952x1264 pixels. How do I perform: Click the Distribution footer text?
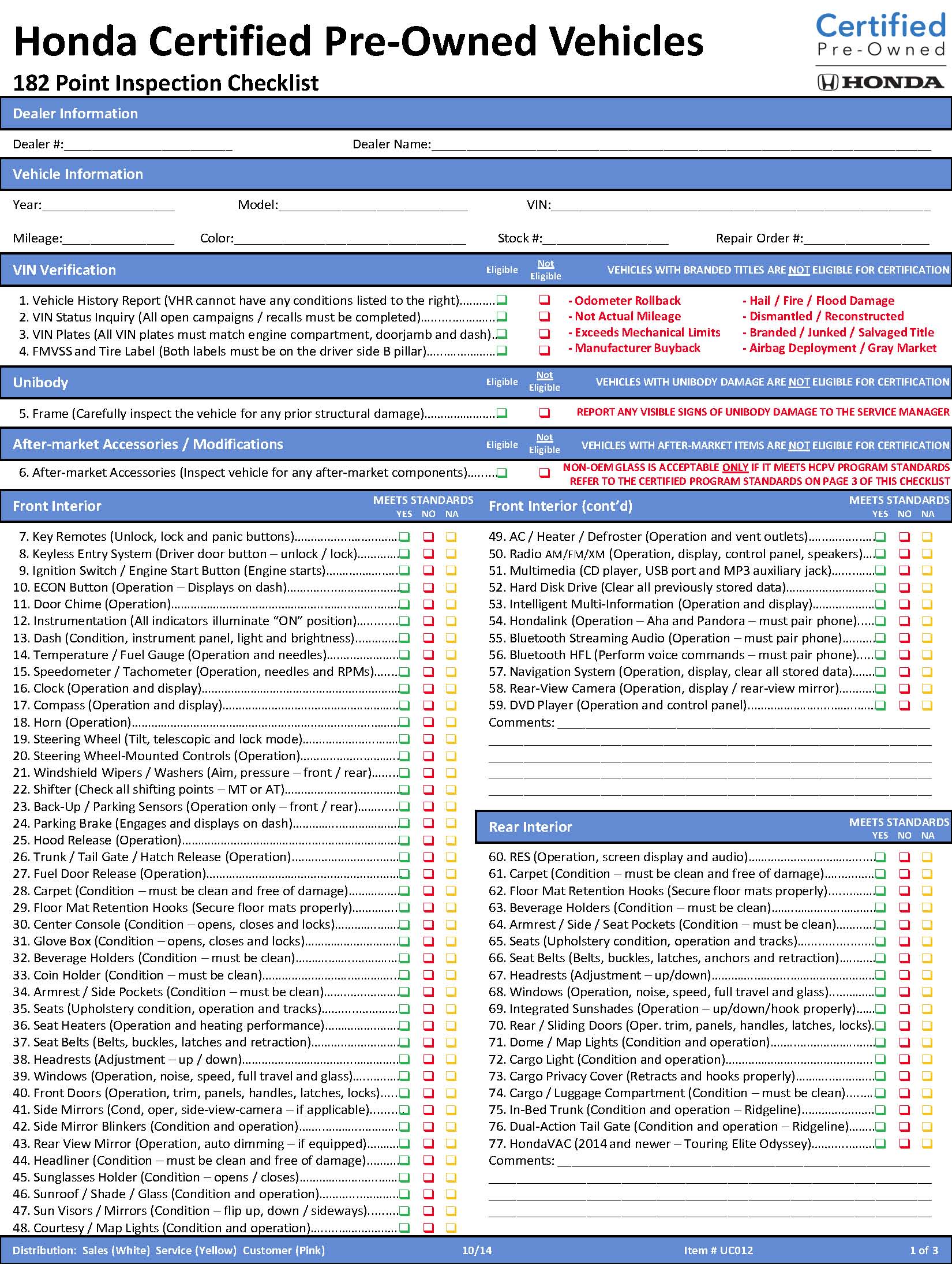click(x=168, y=1250)
